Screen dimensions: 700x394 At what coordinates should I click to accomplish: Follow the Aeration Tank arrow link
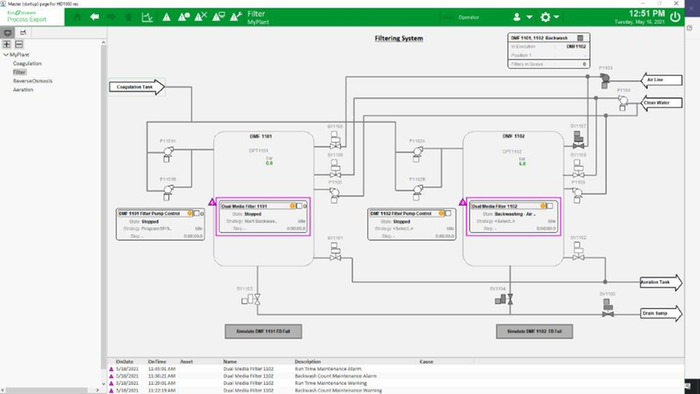pos(661,282)
